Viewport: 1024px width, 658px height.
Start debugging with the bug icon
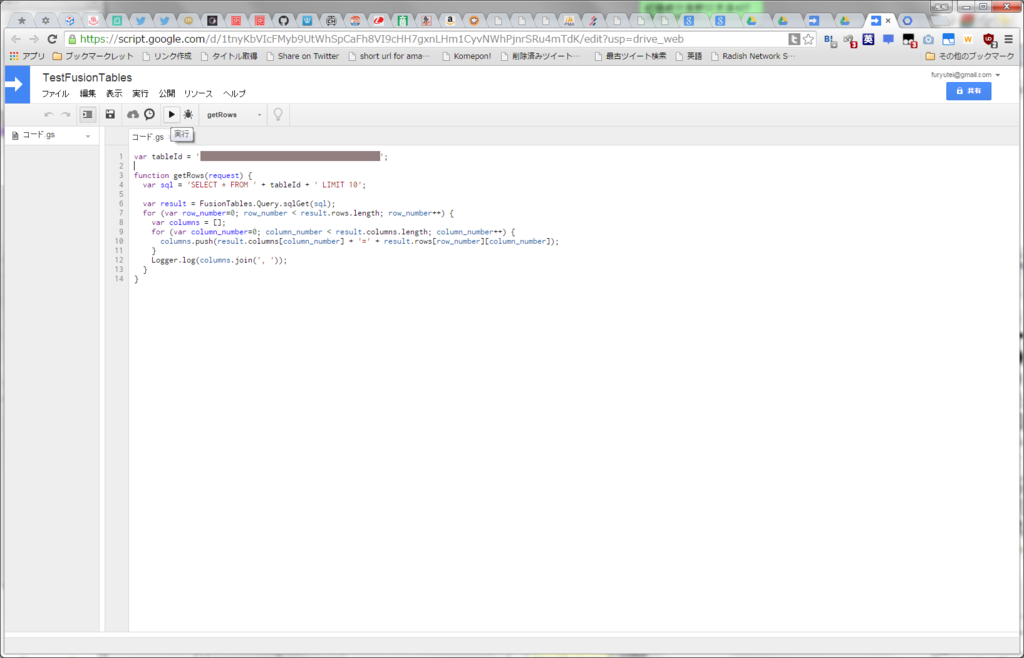(x=188, y=115)
